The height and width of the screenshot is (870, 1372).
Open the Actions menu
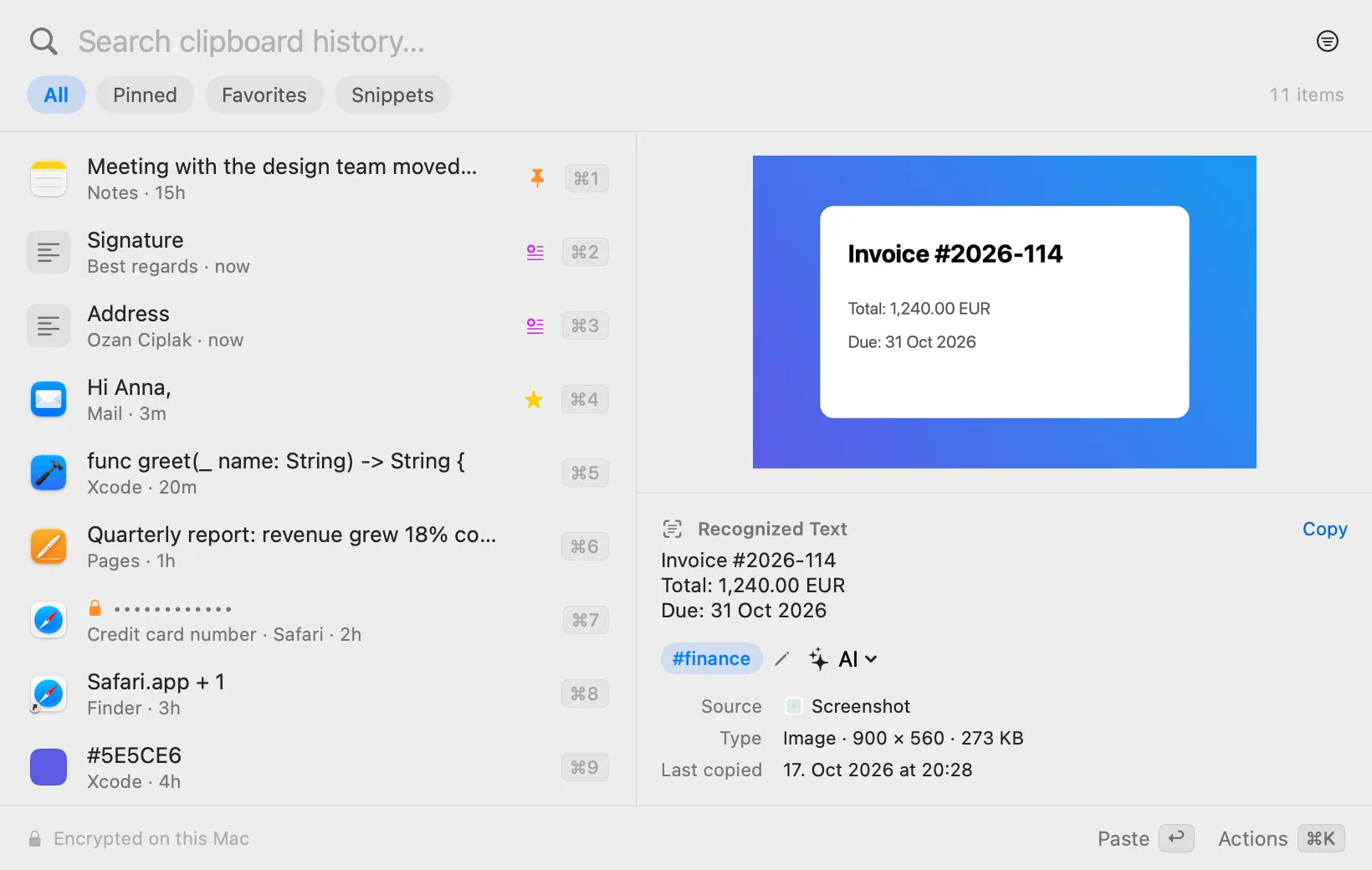(1281, 838)
